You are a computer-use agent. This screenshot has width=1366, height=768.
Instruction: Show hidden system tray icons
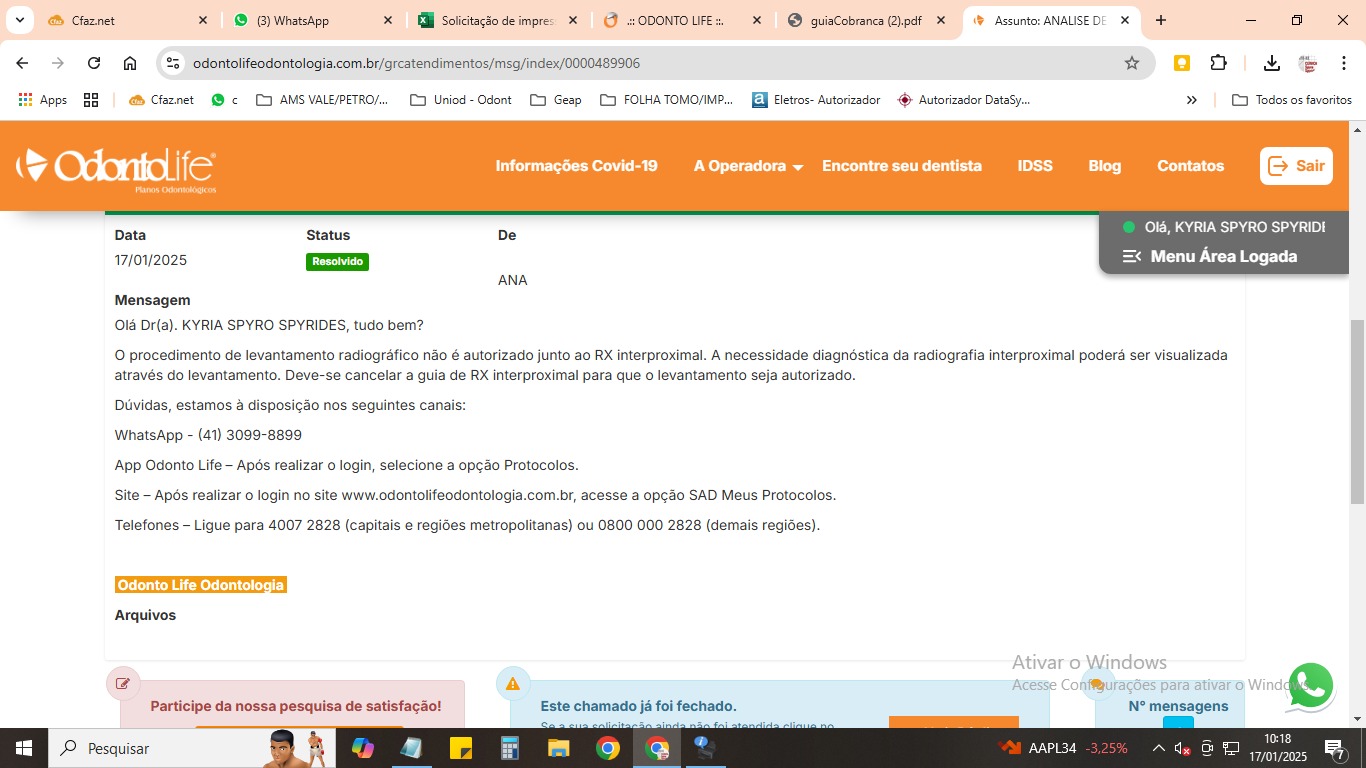pyautogui.click(x=1159, y=748)
